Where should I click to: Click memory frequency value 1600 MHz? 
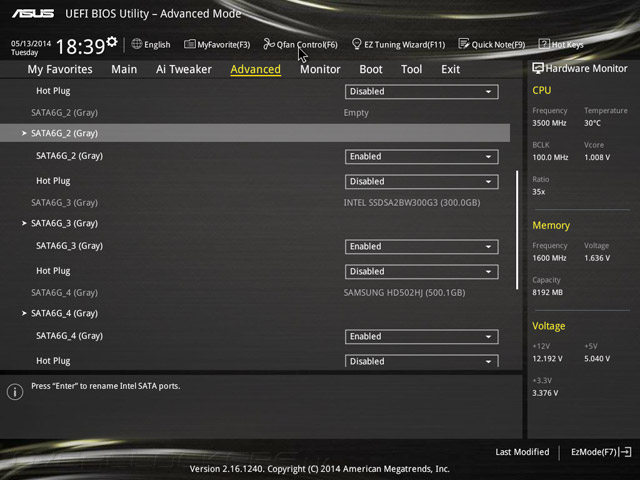coord(549,258)
